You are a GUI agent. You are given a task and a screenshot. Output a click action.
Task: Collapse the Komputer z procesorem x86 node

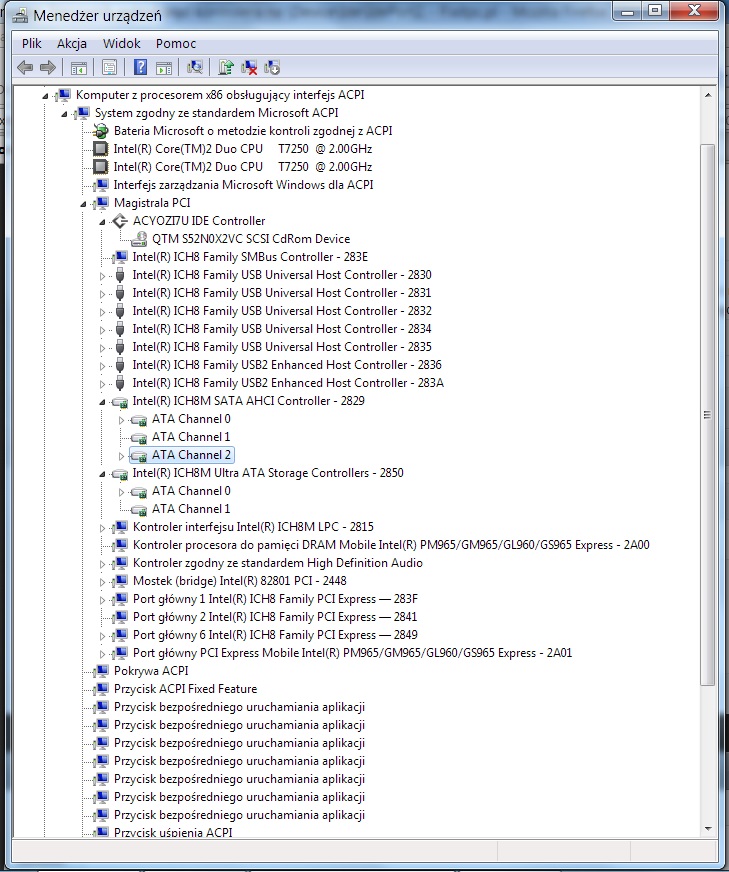click(46, 96)
